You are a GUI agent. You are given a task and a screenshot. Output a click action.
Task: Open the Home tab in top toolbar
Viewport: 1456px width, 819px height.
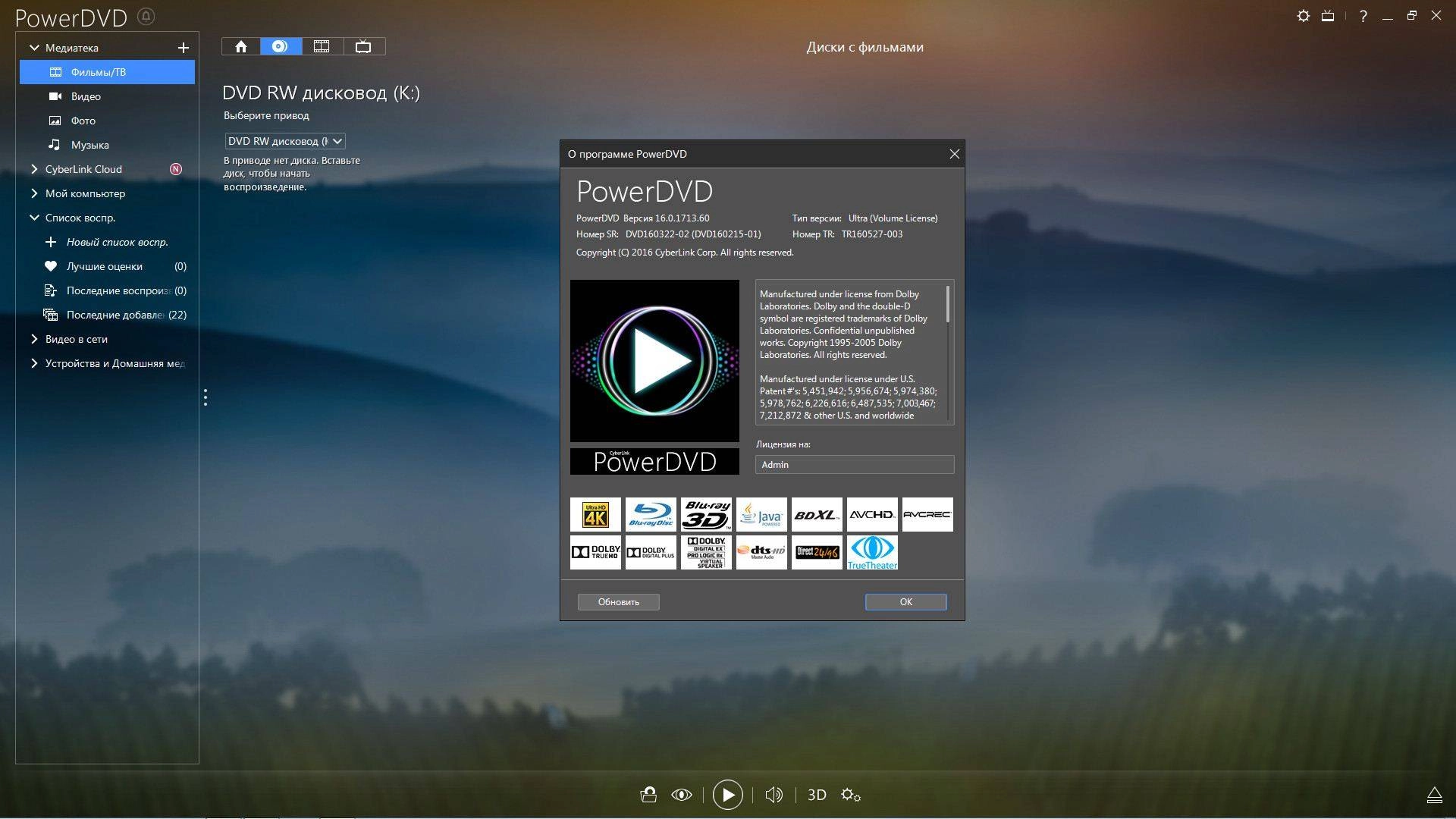point(241,46)
